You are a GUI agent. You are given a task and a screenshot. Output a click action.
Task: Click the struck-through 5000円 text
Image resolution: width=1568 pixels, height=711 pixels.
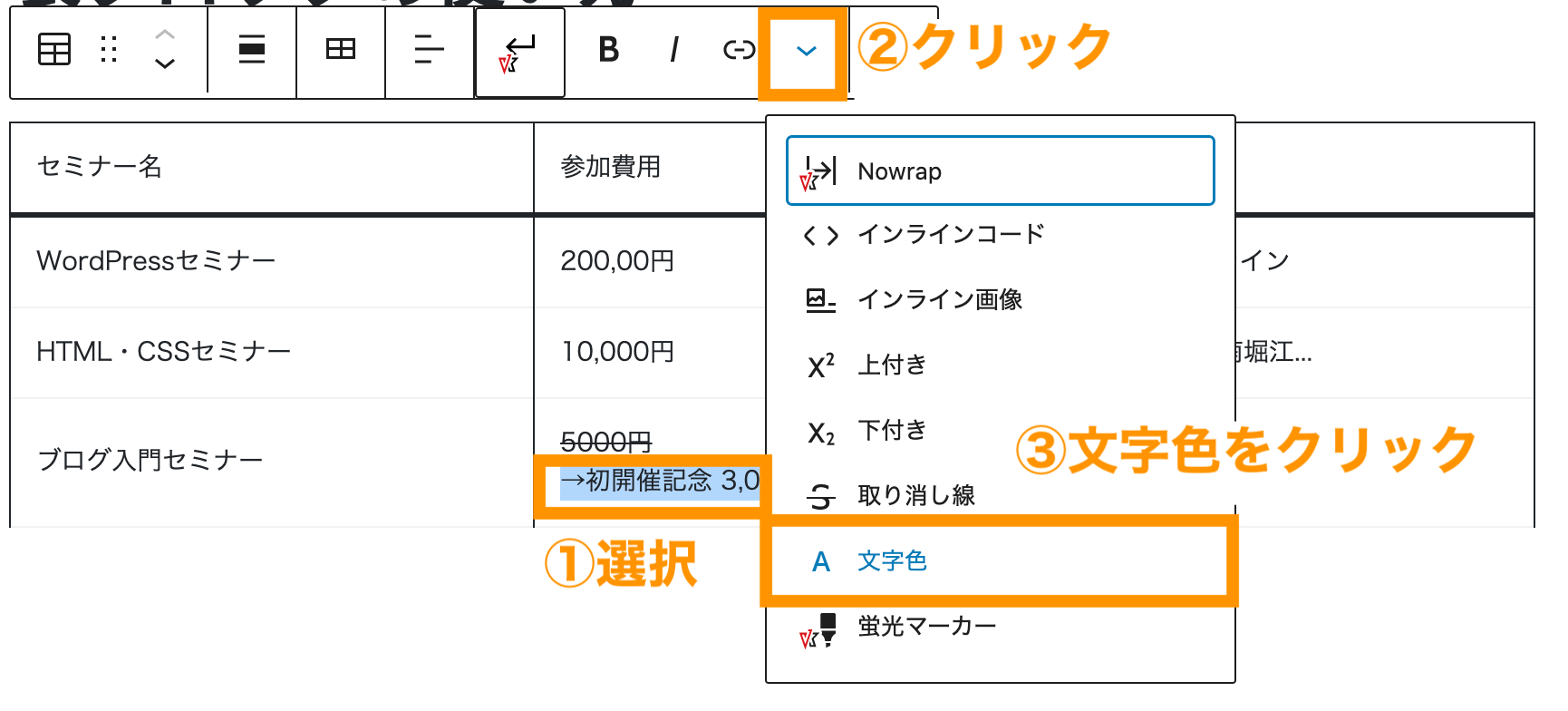606,443
